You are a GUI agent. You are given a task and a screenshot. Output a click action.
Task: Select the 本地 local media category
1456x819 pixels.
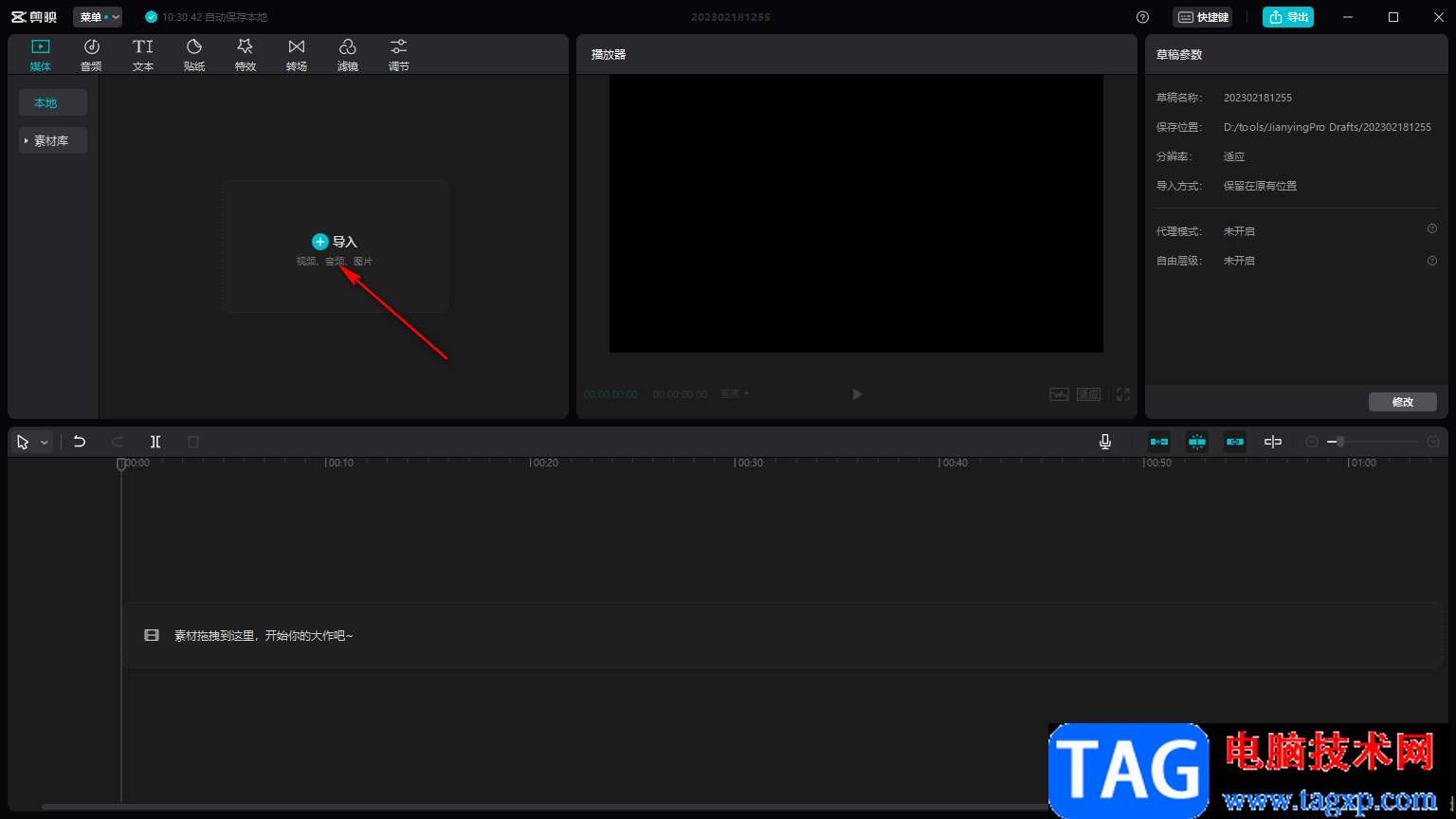(x=53, y=102)
